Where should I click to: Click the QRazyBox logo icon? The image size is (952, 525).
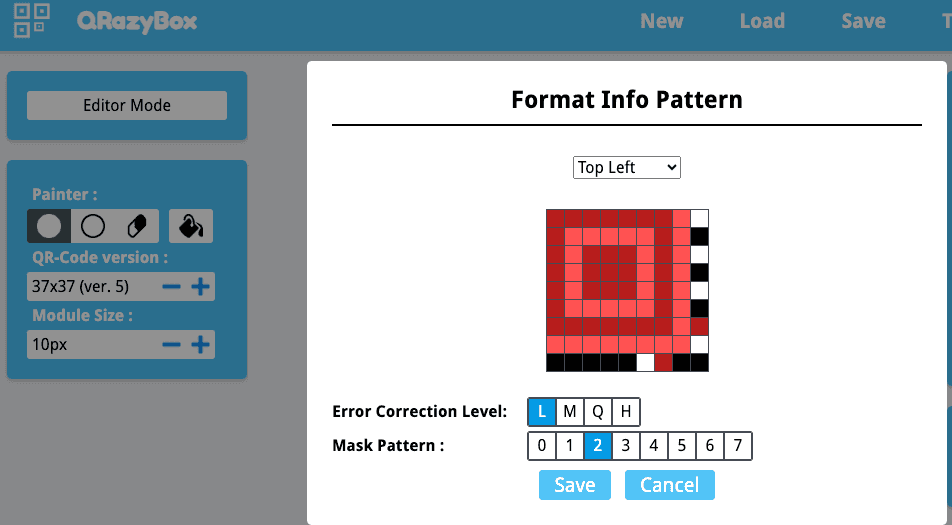[x=31, y=21]
